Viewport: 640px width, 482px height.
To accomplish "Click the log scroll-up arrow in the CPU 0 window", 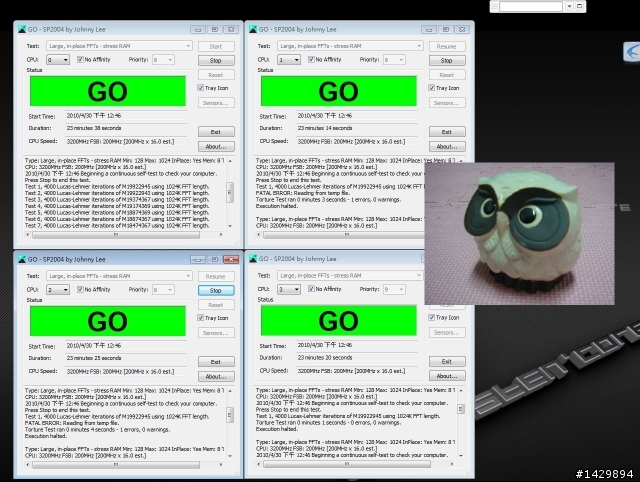I will click(230, 161).
